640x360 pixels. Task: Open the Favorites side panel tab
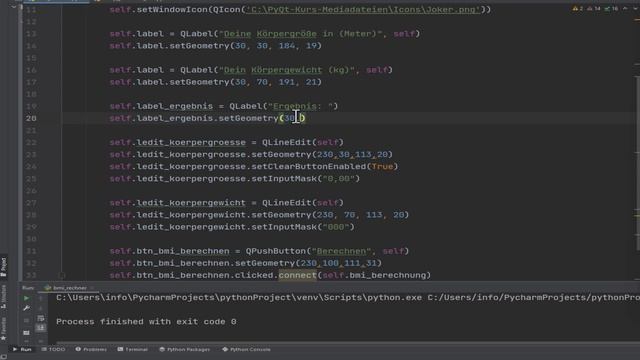pyautogui.click(x=4, y=329)
